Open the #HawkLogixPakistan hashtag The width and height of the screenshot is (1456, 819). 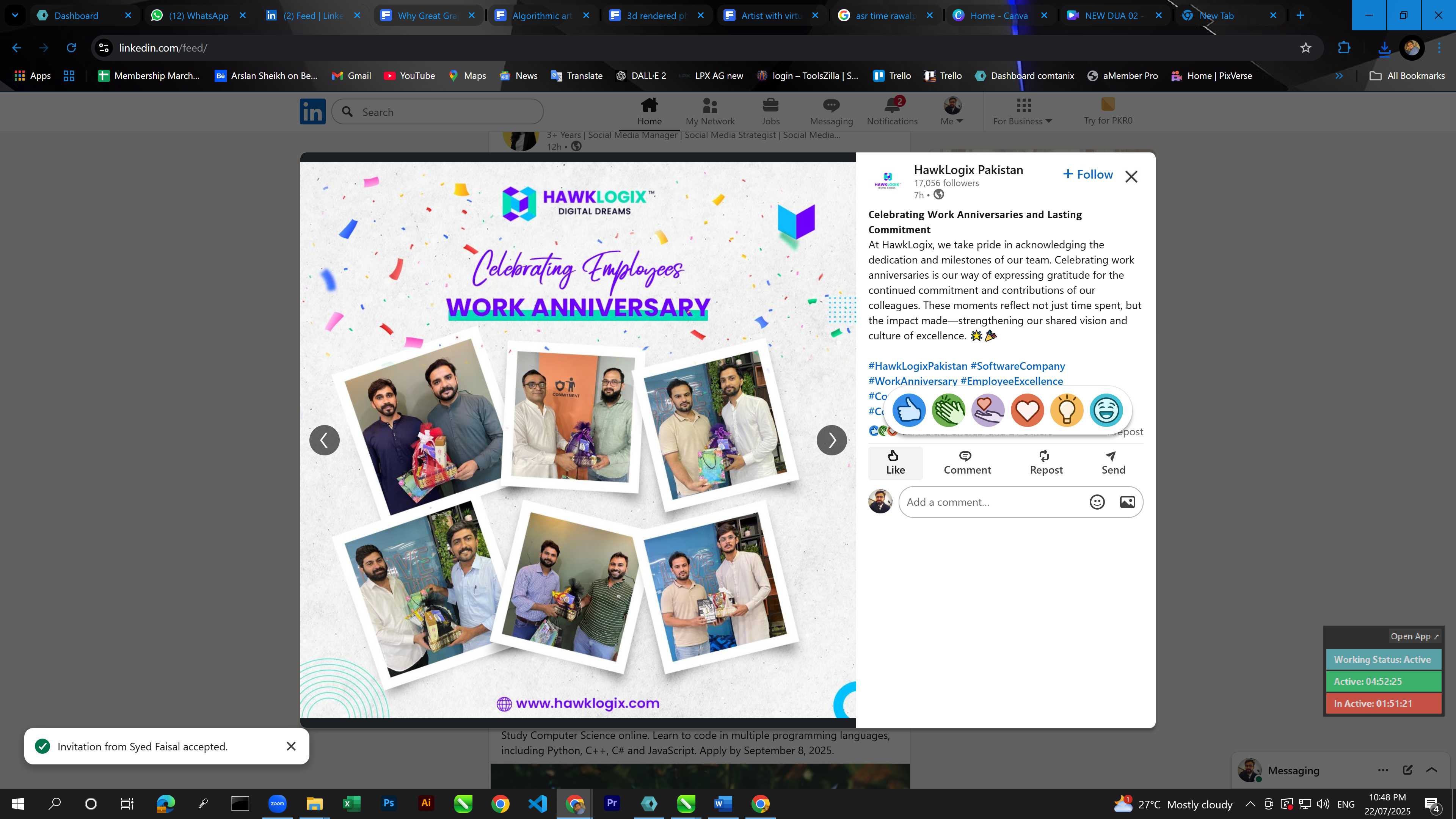pyautogui.click(x=917, y=366)
